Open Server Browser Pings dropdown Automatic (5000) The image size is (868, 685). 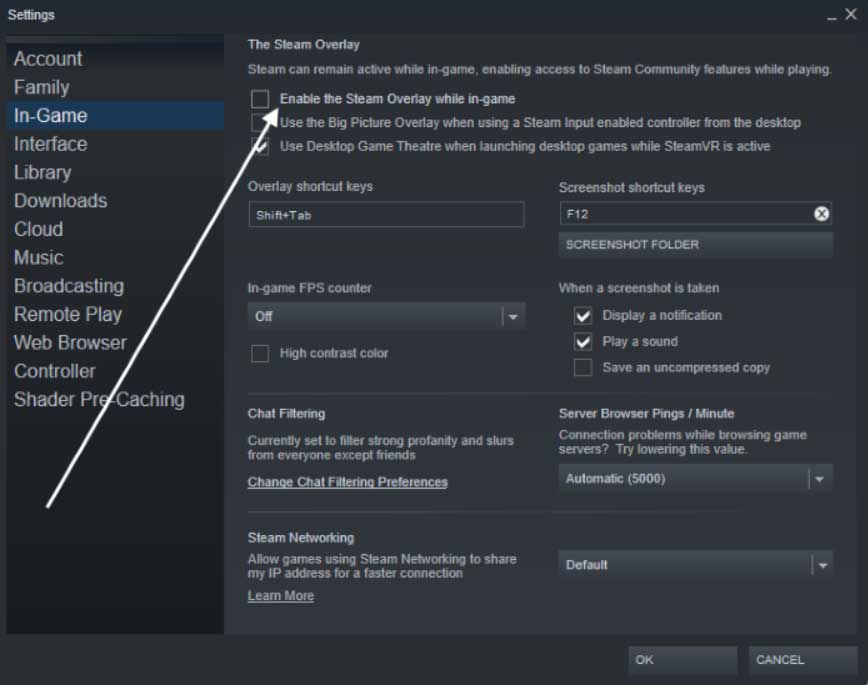tap(695, 478)
